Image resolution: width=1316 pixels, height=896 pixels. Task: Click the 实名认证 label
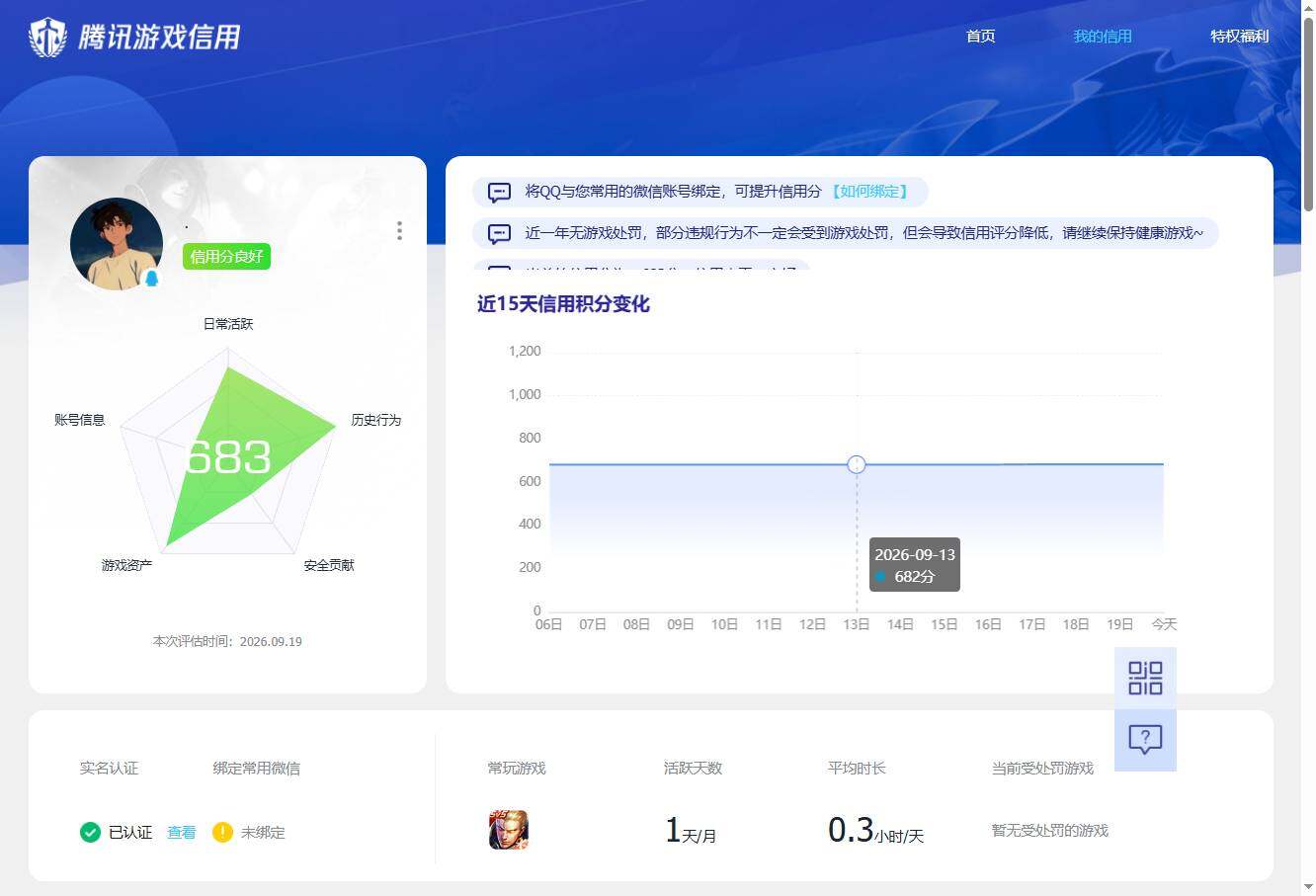point(109,768)
